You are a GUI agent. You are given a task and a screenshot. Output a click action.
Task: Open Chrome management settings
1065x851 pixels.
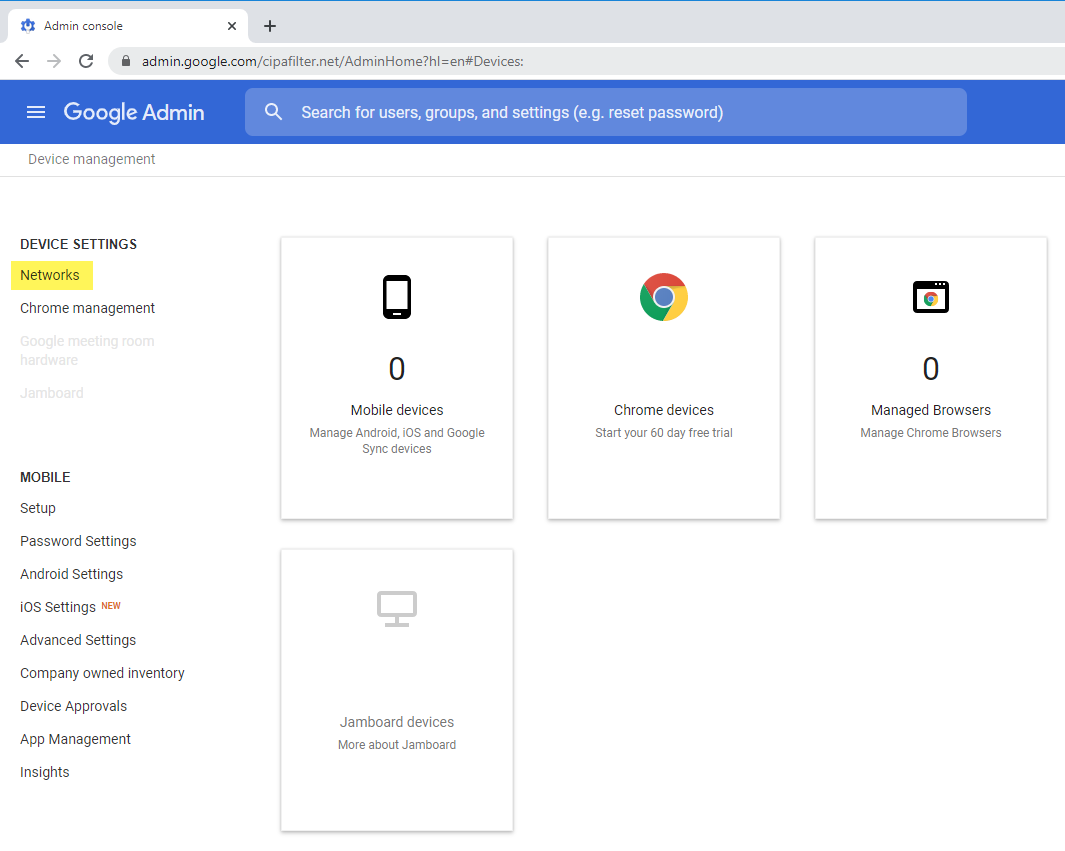[88, 308]
